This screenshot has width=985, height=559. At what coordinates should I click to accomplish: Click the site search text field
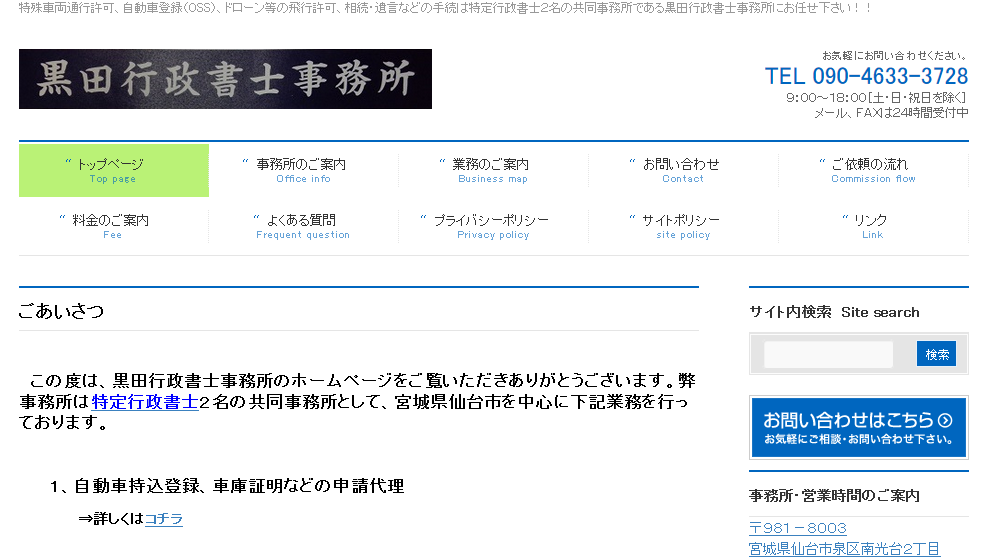828,354
